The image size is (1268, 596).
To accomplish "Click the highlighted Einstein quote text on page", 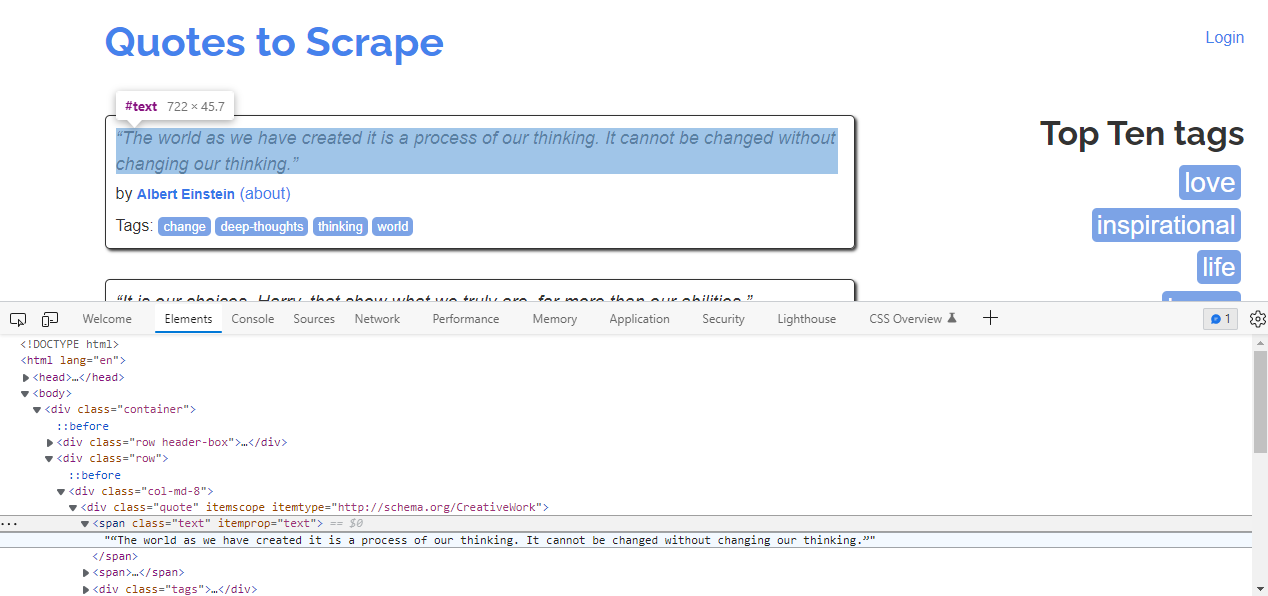I will click(x=476, y=150).
